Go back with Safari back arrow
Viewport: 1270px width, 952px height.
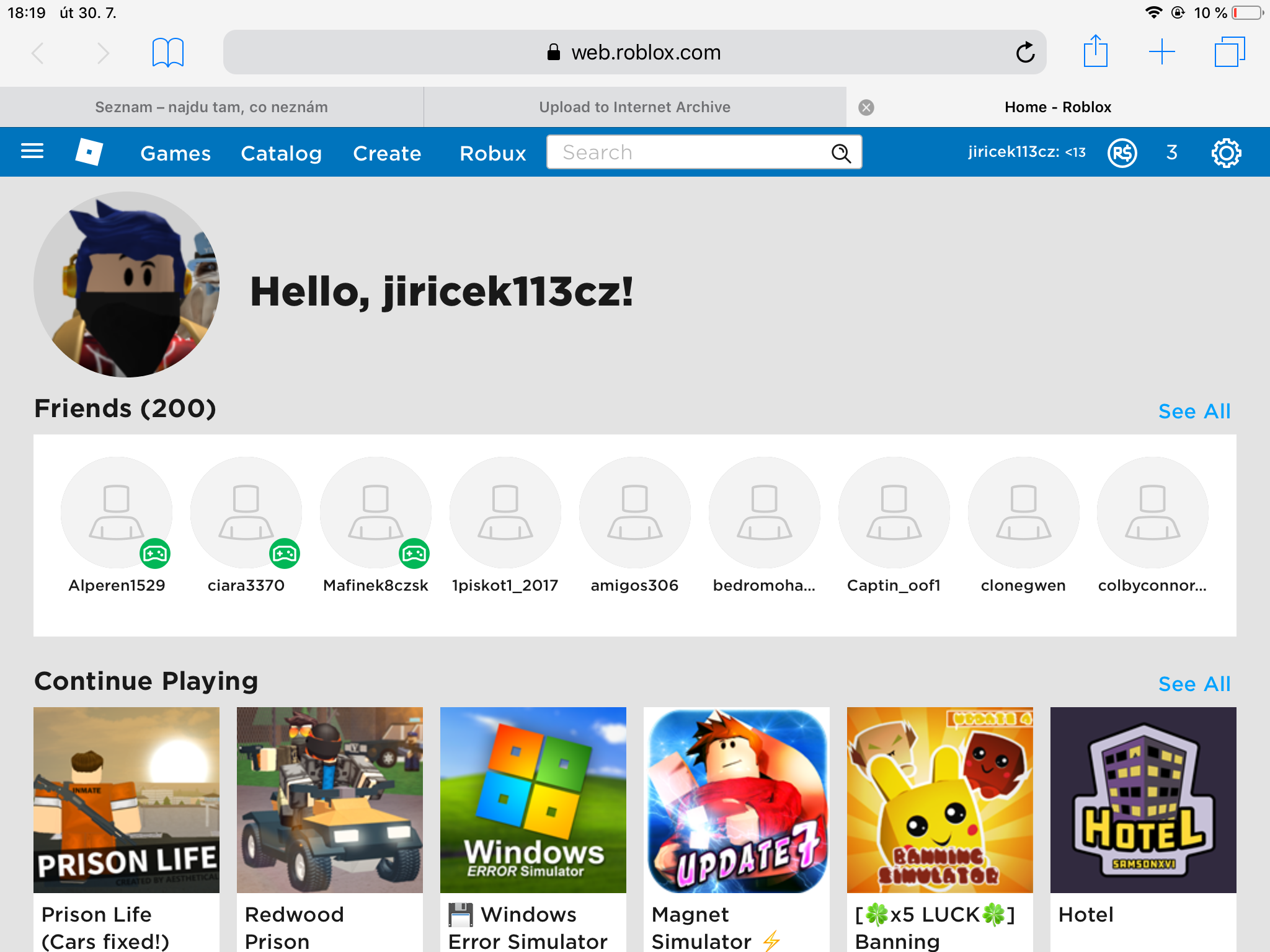[x=38, y=53]
